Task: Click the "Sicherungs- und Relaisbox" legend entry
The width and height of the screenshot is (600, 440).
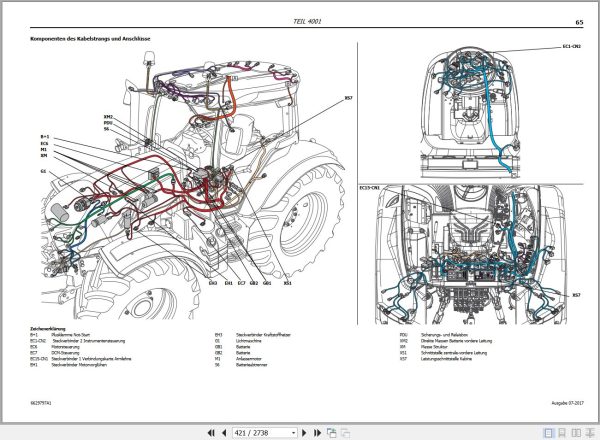Action: click(x=444, y=335)
